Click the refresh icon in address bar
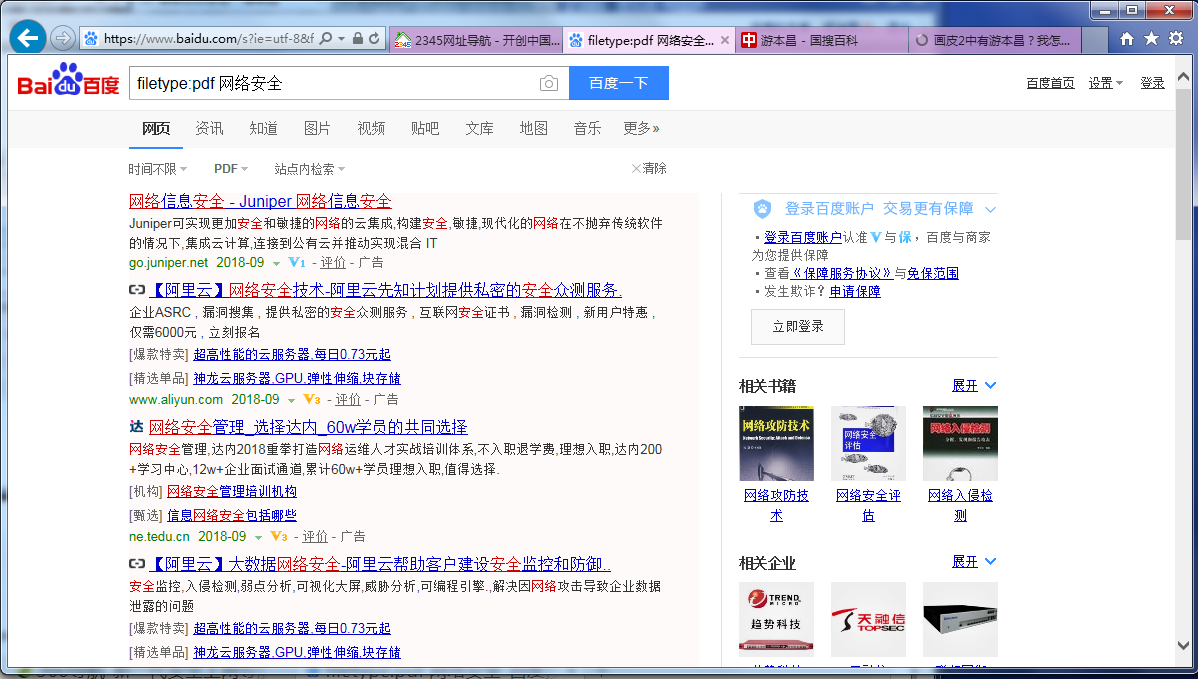 [374, 38]
